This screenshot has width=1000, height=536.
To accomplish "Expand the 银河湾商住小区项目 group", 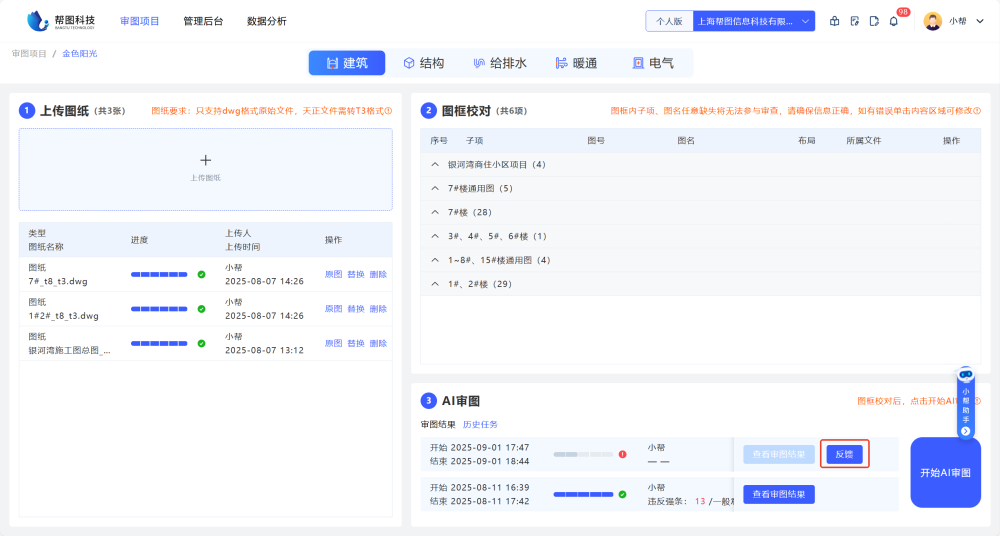I will (x=435, y=164).
